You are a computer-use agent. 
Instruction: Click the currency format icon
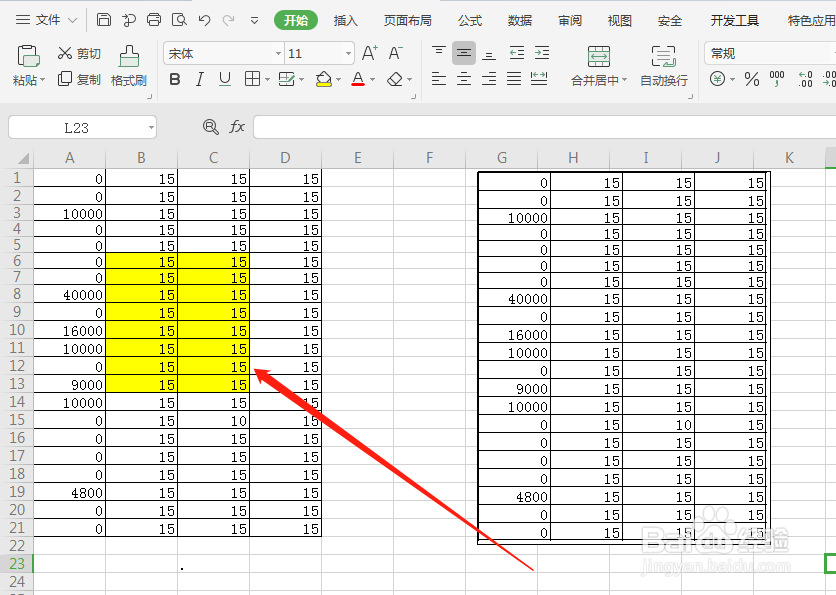tap(718, 79)
